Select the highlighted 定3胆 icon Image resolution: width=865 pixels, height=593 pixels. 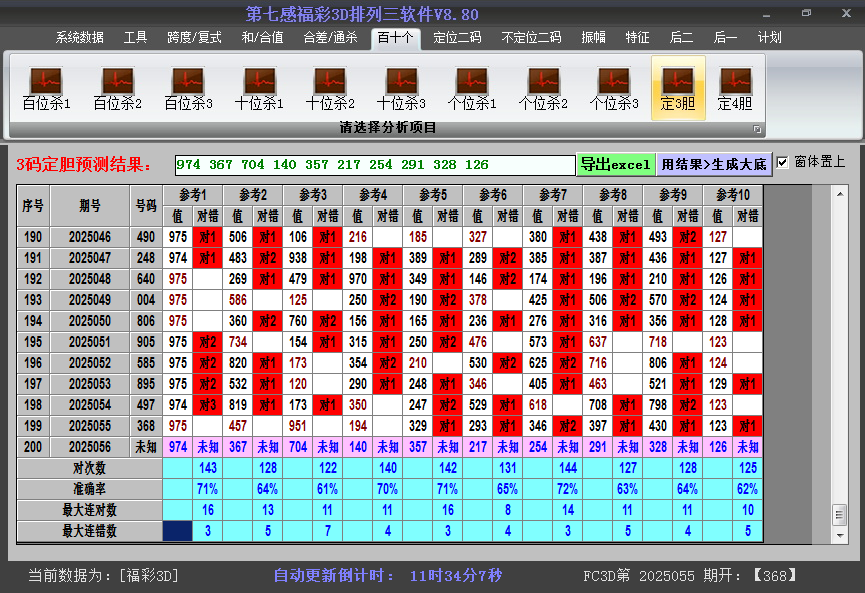click(x=678, y=88)
